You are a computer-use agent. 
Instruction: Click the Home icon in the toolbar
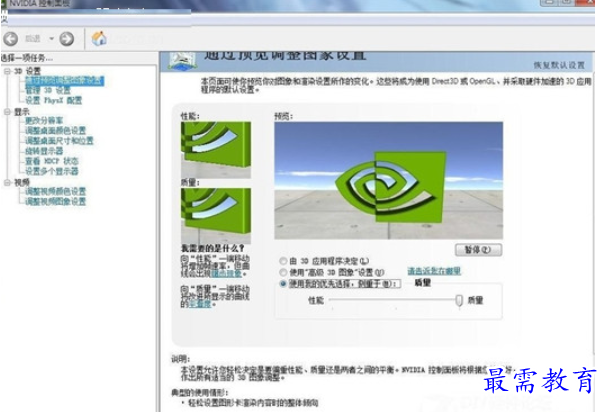pyautogui.click(x=99, y=38)
